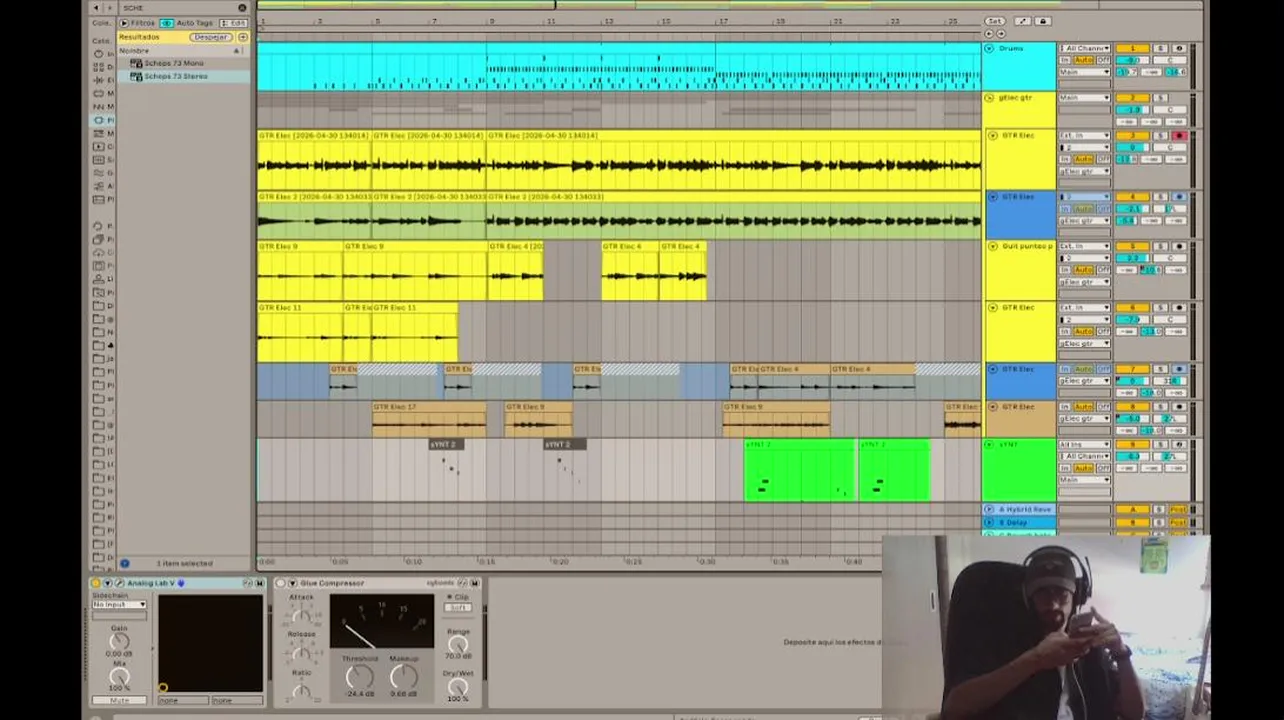Image resolution: width=1284 pixels, height=720 pixels.
Task: Click the Glue Compressor Makeup knob
Action: coord(404,678)
